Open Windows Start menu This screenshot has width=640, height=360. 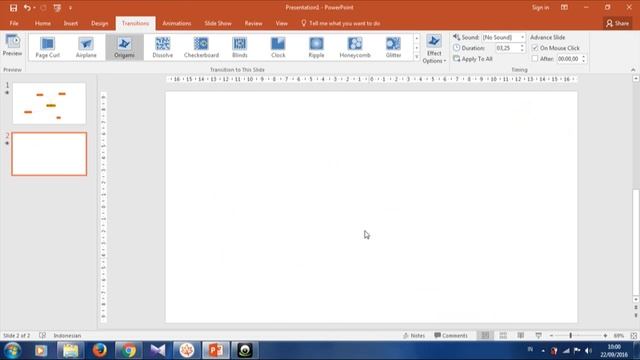[x=13, y=351]
